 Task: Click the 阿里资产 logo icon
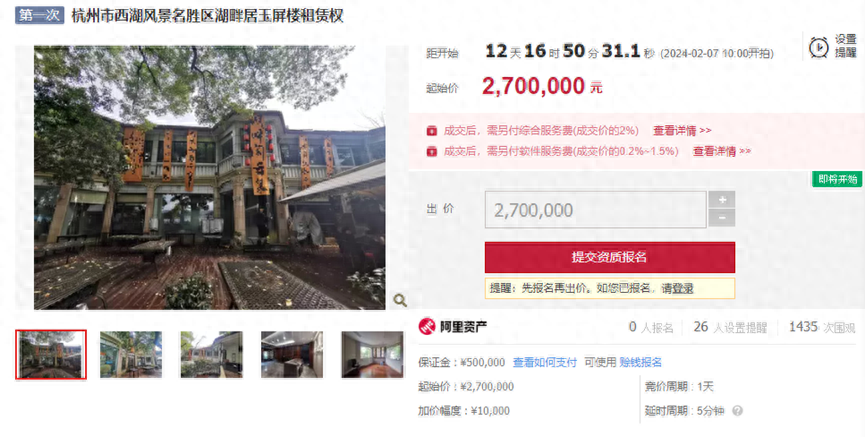[426, 327]
